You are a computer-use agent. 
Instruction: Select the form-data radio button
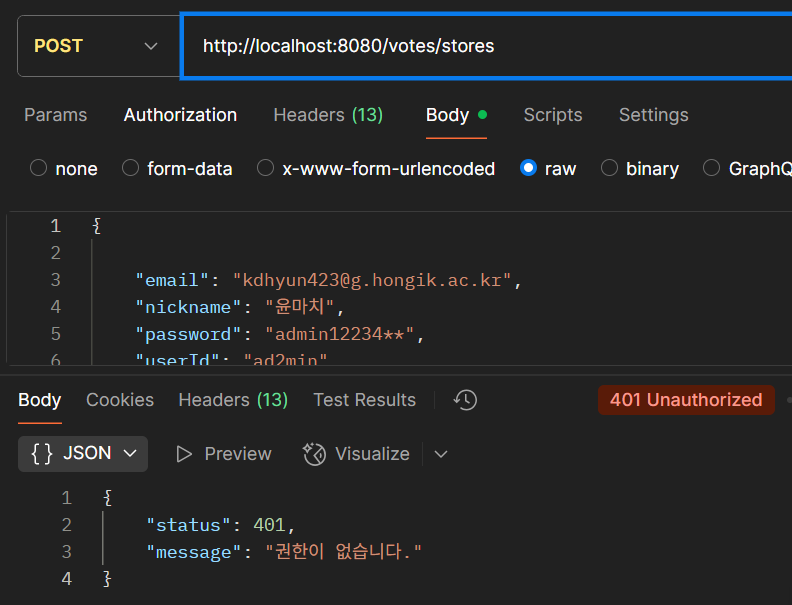click(x=130, y=168)
